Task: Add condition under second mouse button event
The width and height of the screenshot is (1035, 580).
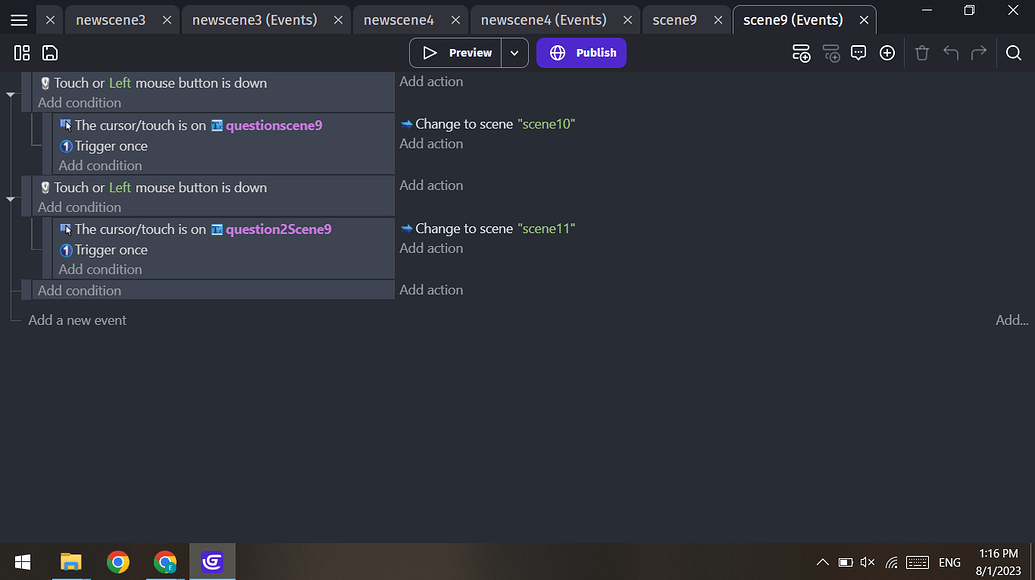Action: [79, 207]
